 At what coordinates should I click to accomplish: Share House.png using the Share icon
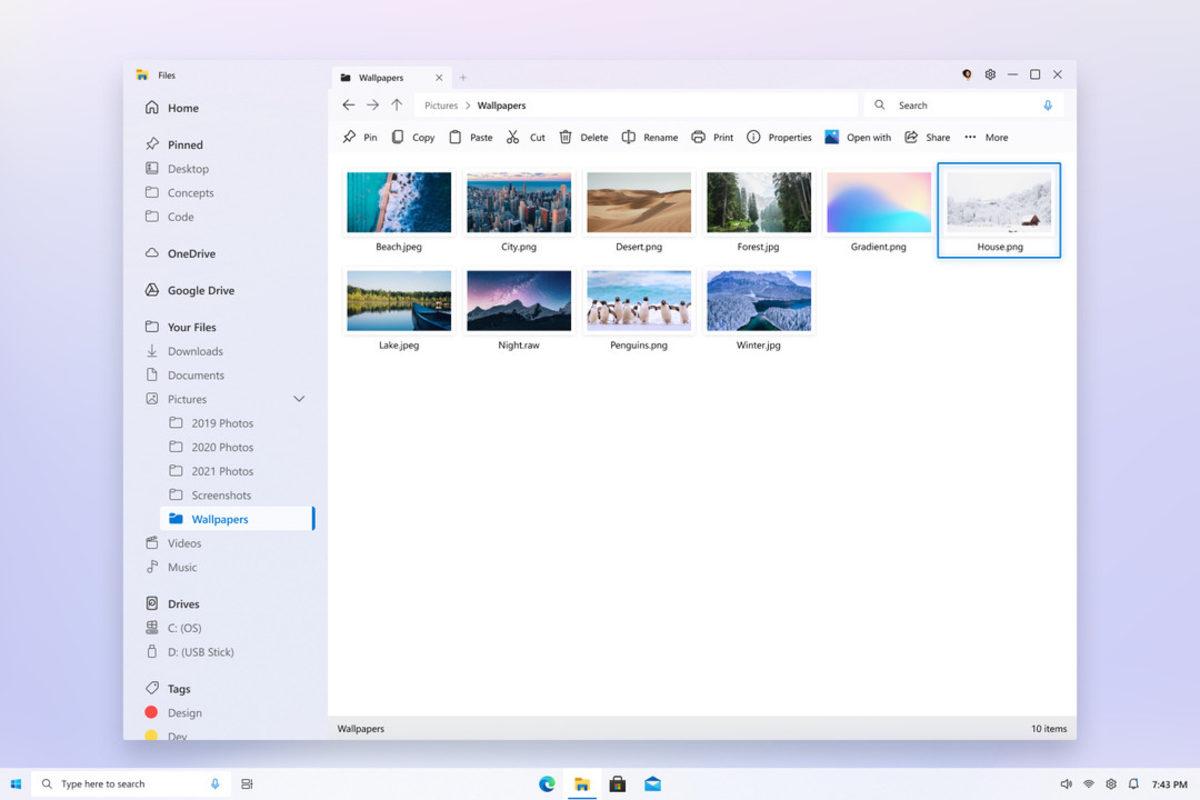(926, 137)
